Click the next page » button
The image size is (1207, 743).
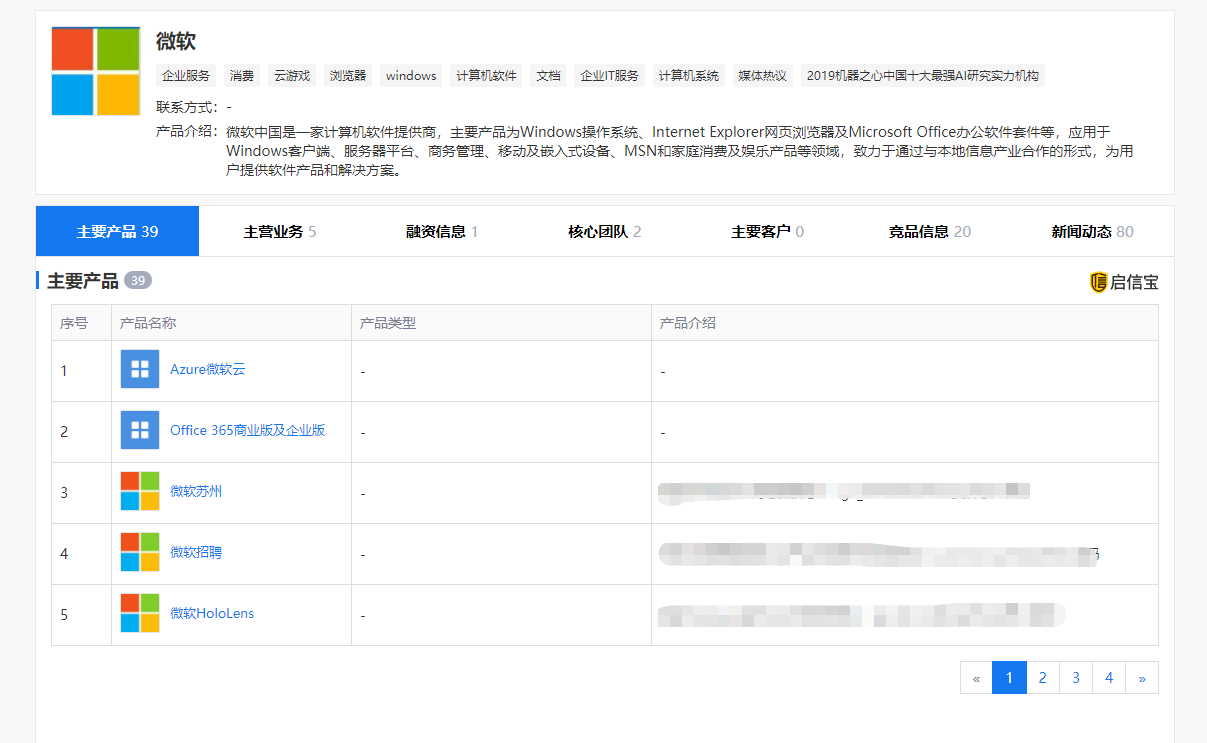[1142, 677]
